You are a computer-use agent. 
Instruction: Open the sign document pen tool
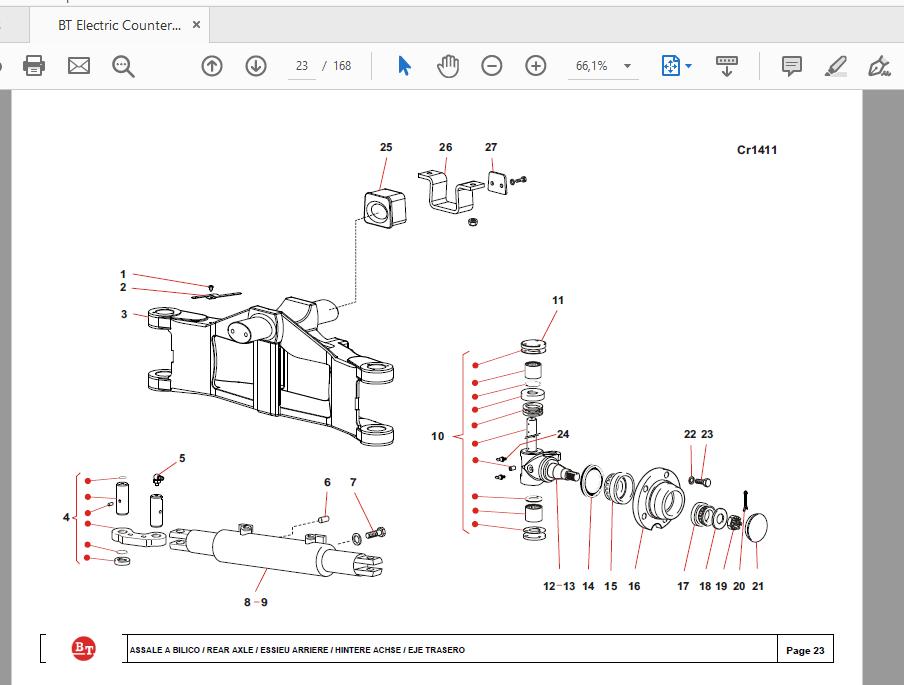tap(879, 66)
